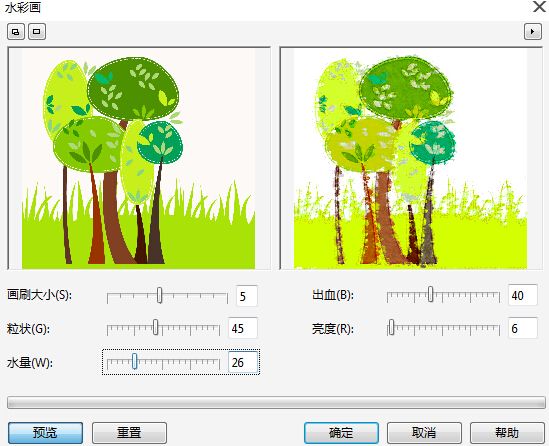This screenshot has height=446, width=549.
Task: Click the 亮度(R) label
Action: (333, 329)
